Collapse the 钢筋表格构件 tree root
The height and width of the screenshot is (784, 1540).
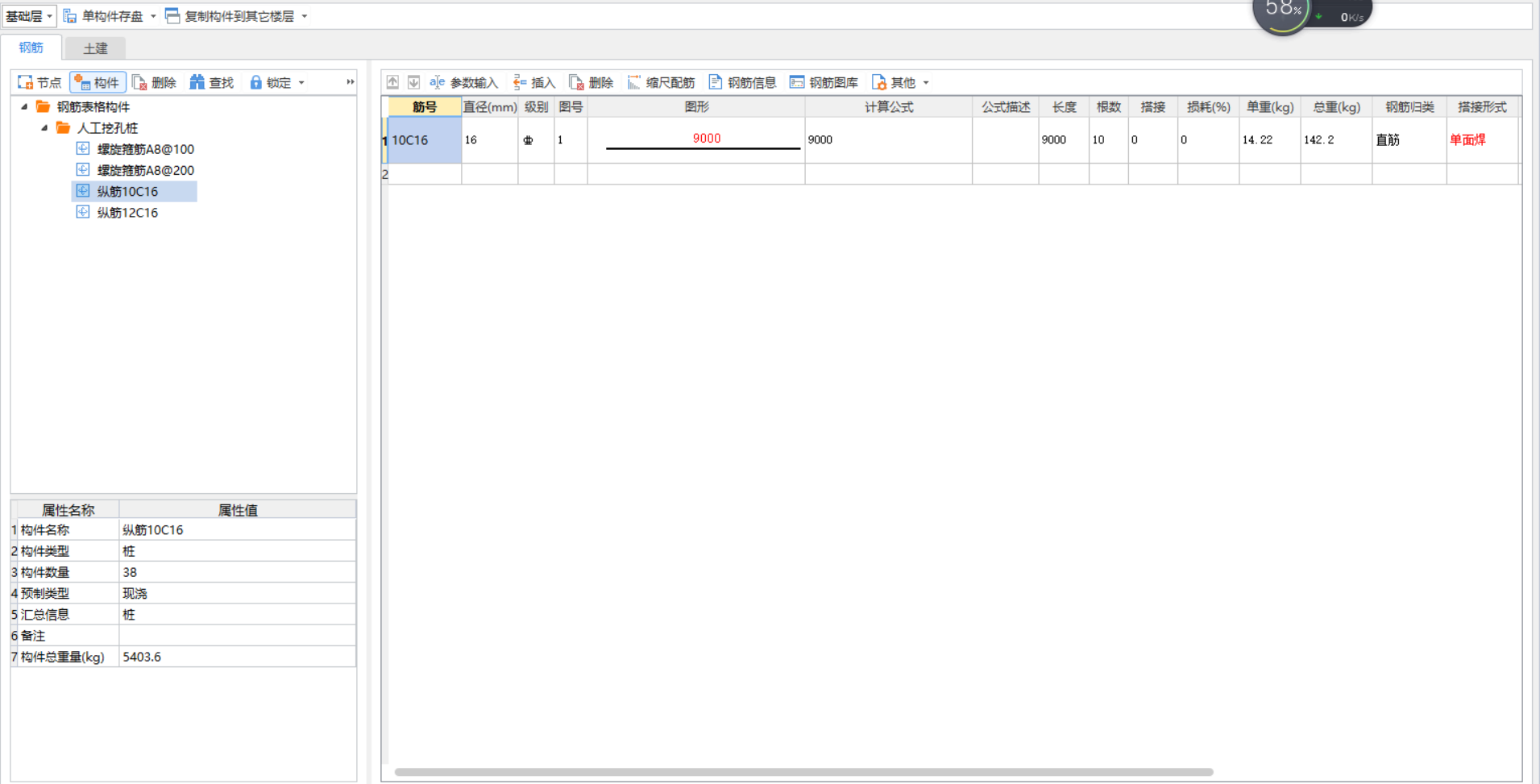coord(24,106)
